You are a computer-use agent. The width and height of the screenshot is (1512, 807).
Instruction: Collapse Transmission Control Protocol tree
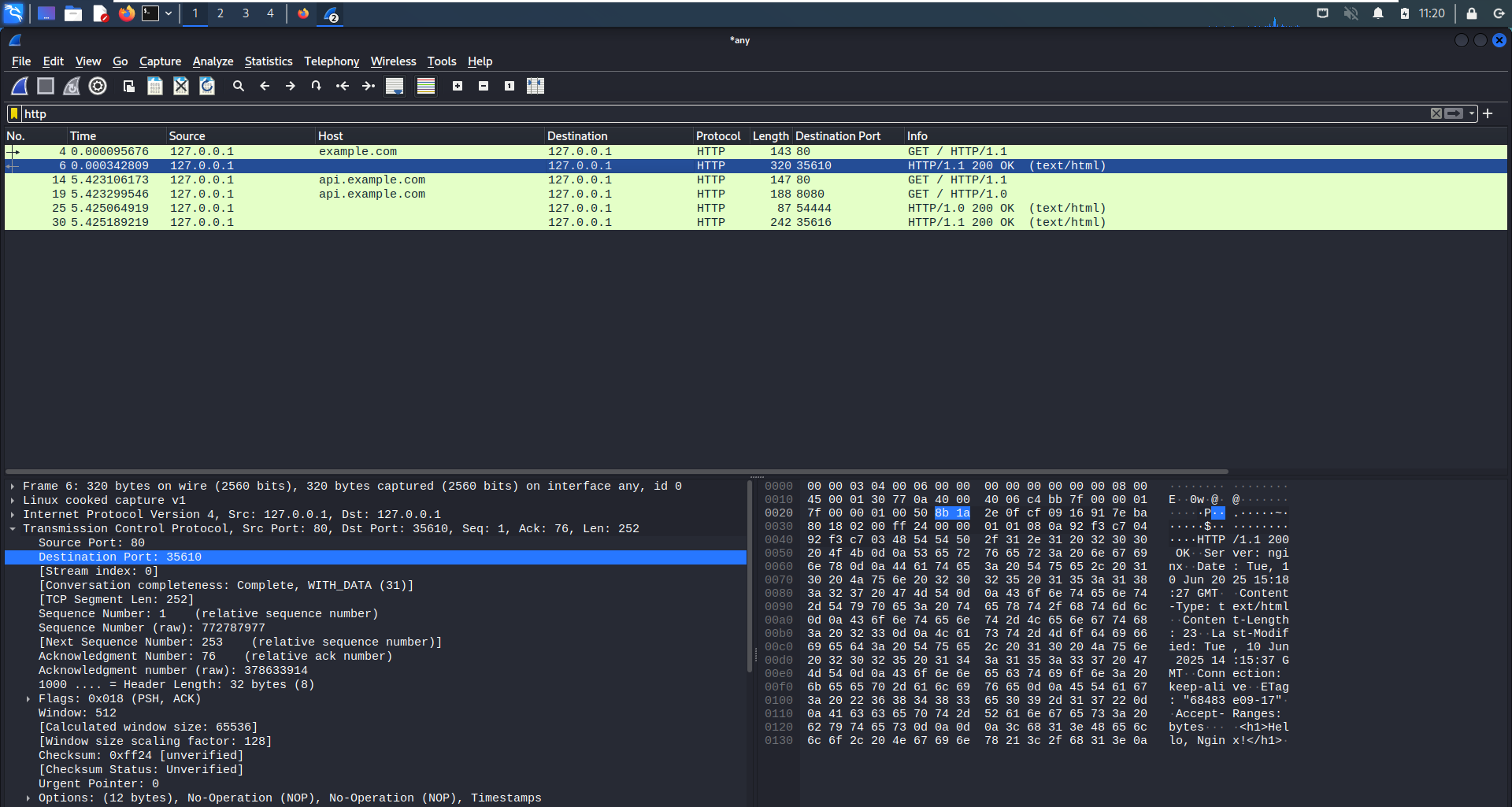pos(13,529)
